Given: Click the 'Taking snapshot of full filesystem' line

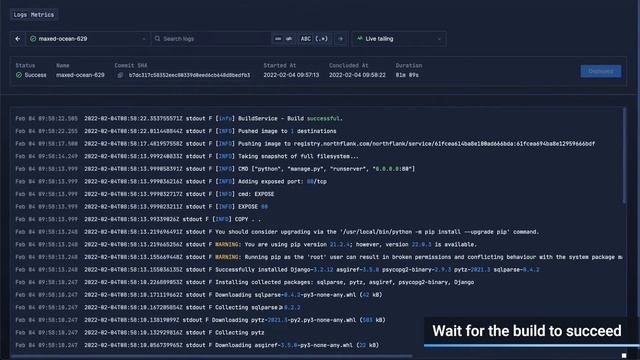Looking at the screenshot, I should pos(187,156).
